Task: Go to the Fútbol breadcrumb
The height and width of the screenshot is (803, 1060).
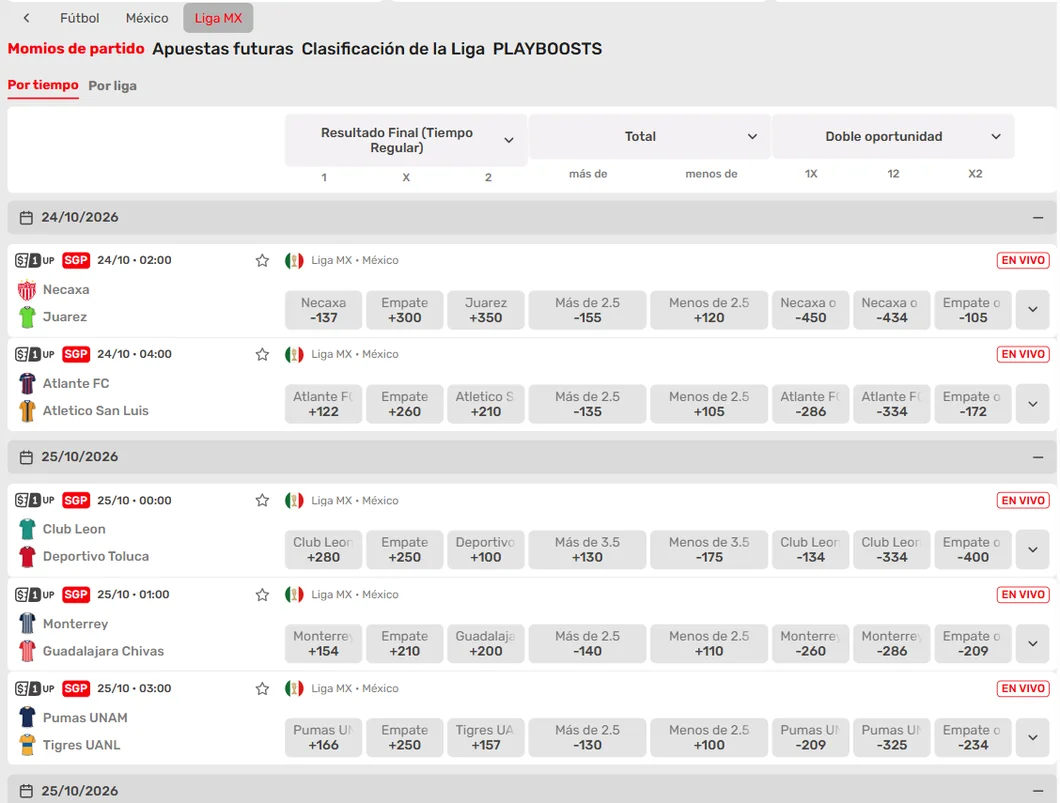Action: coord(80,18)
